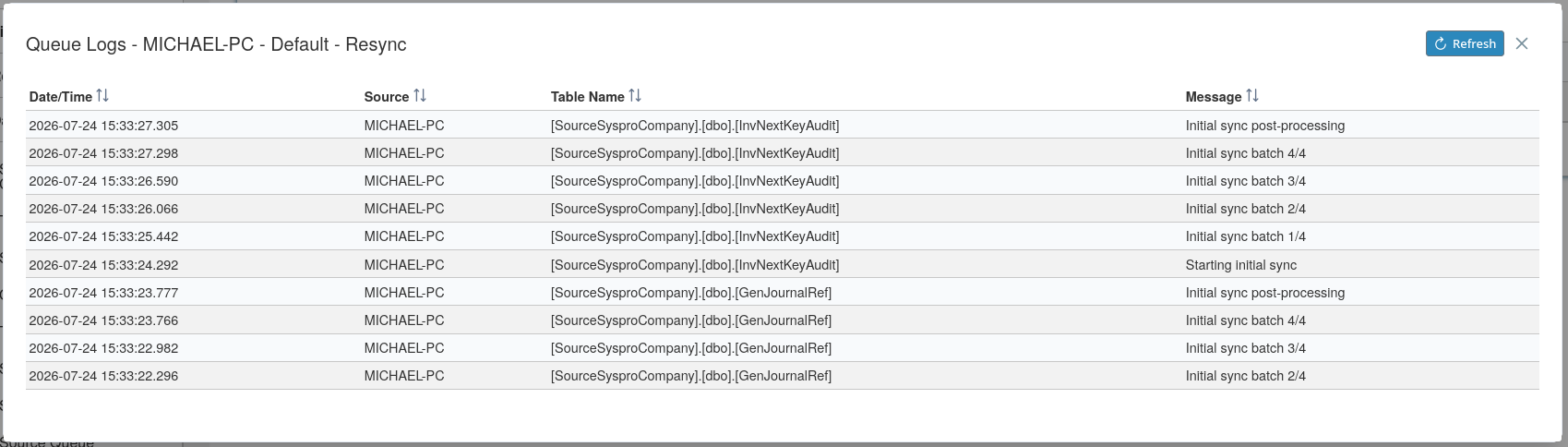Select the Starting initial sync message row
Viewport: 1568px width, 447px height.
pyautogui.click(x=783, y=265)
